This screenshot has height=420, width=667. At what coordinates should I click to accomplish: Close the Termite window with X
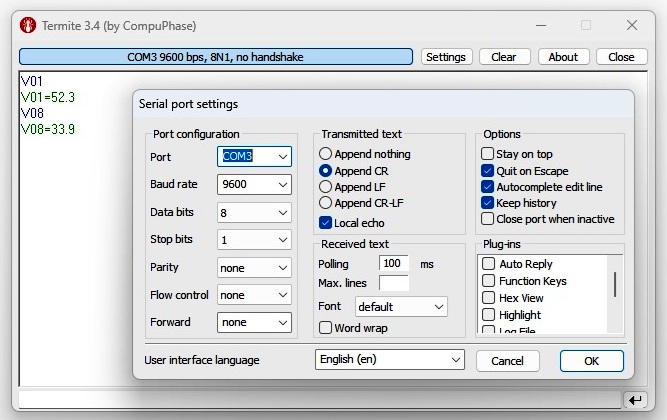(x=632, y=26)
